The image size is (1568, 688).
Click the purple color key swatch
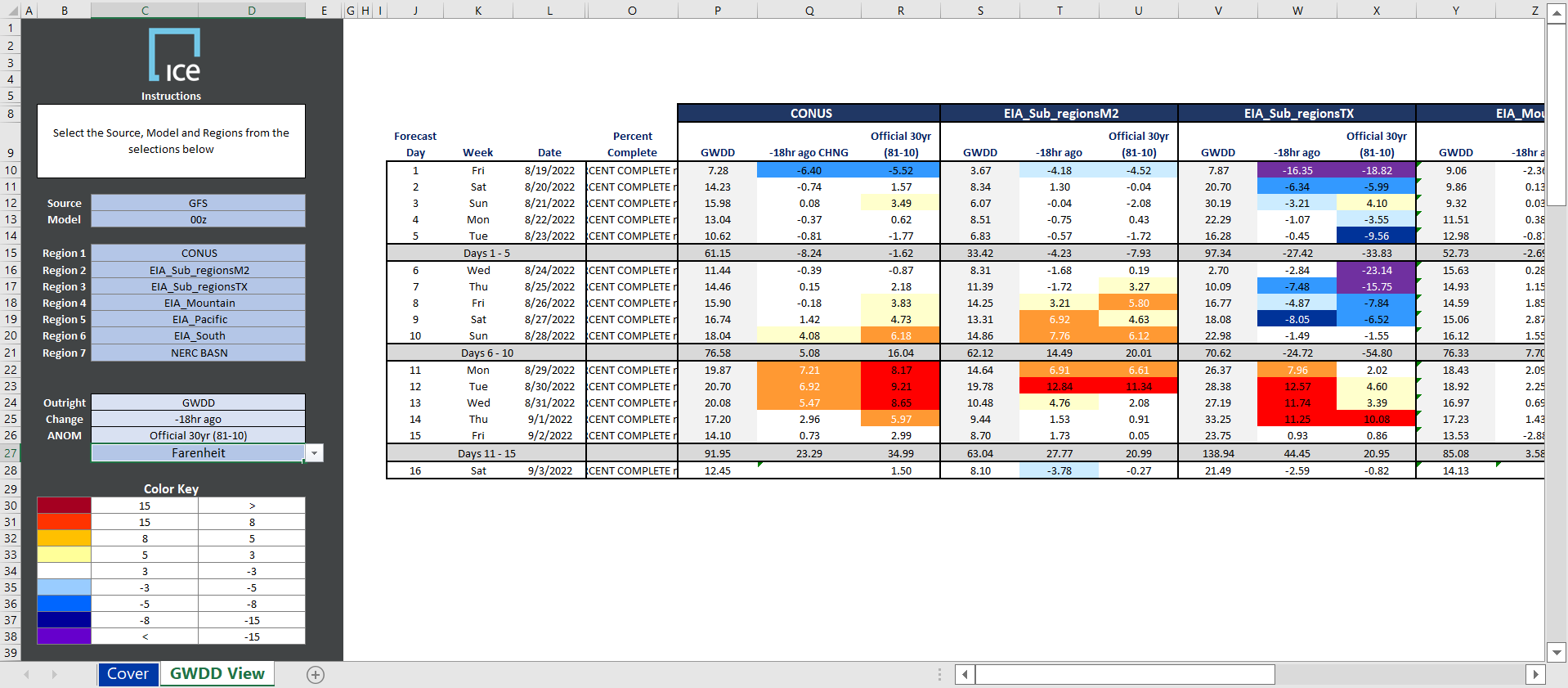point(64,636)
